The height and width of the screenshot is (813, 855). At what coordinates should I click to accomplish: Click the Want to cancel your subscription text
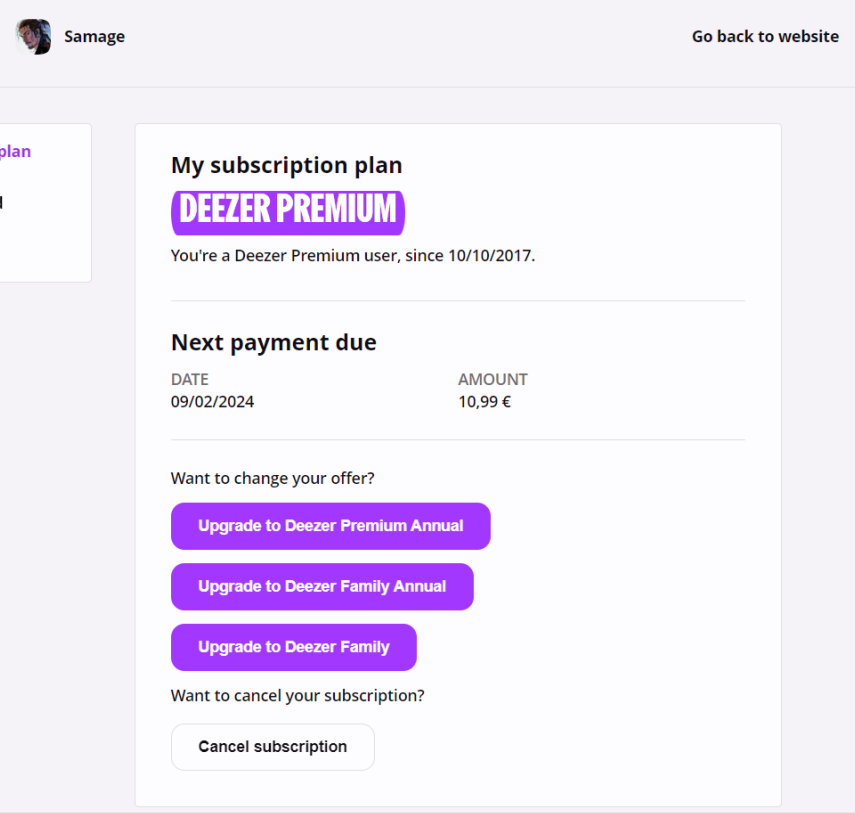297,695
